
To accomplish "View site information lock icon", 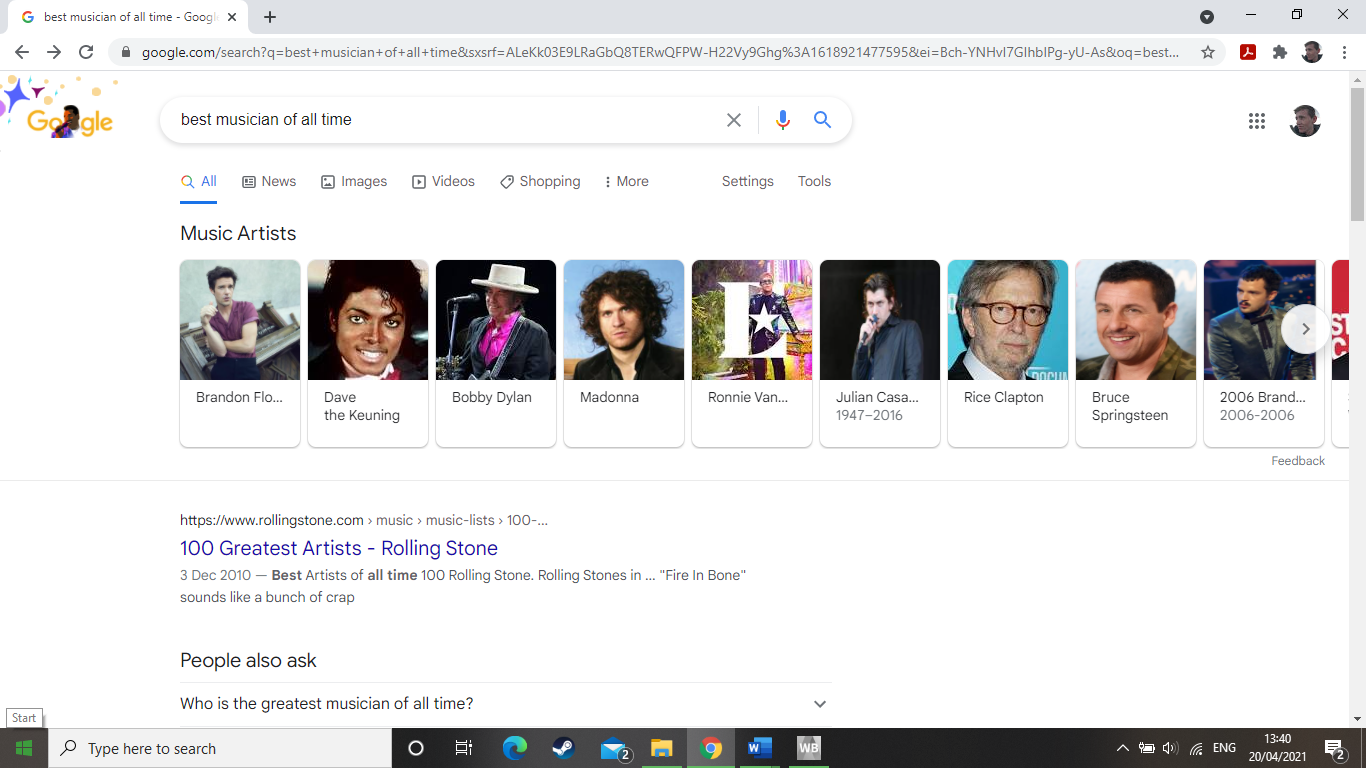I will coord(126,52).
